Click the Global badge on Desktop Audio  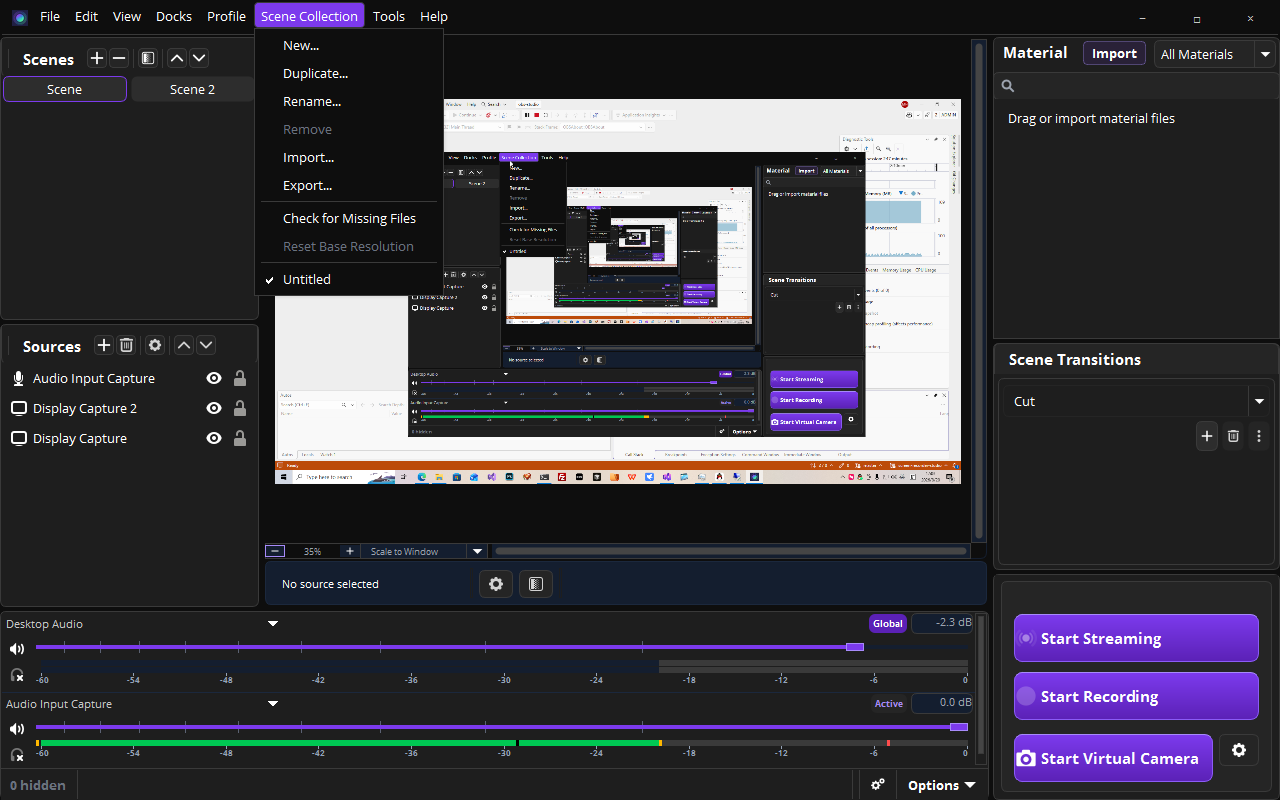[887, 623]
